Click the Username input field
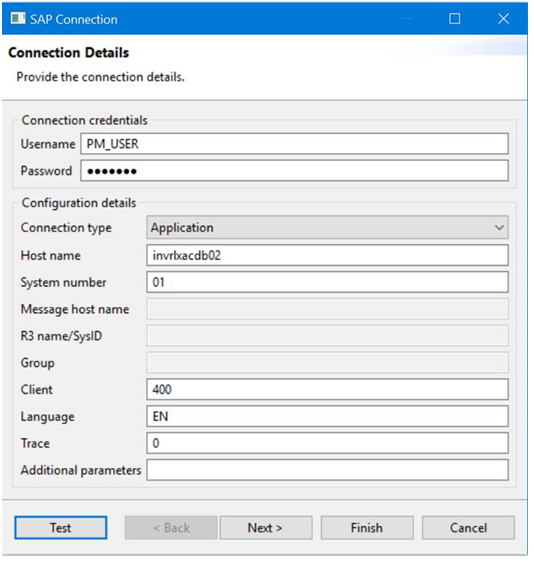534x561 pixels. (x=294, y=144)
